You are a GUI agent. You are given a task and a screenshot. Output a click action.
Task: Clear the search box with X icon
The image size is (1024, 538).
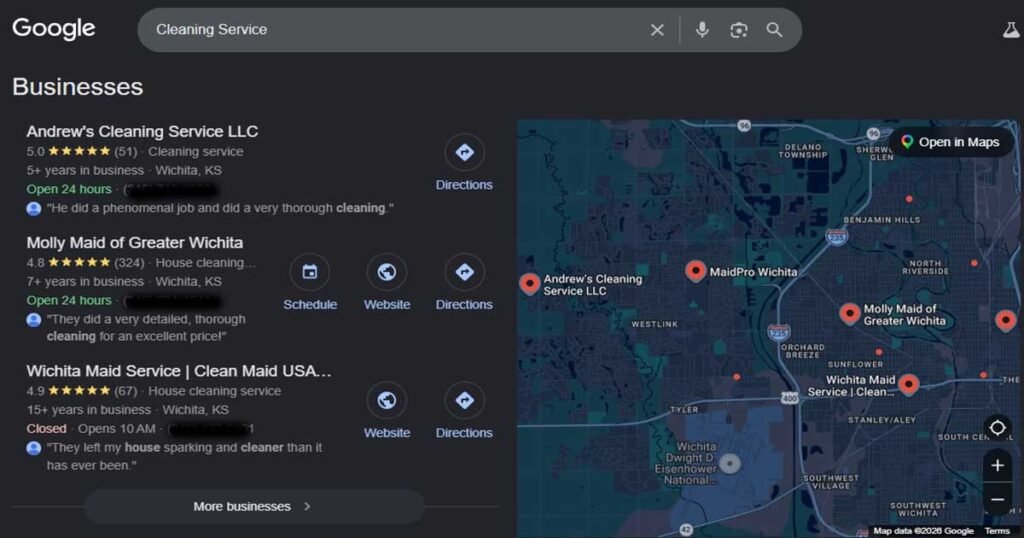(657, 30)
